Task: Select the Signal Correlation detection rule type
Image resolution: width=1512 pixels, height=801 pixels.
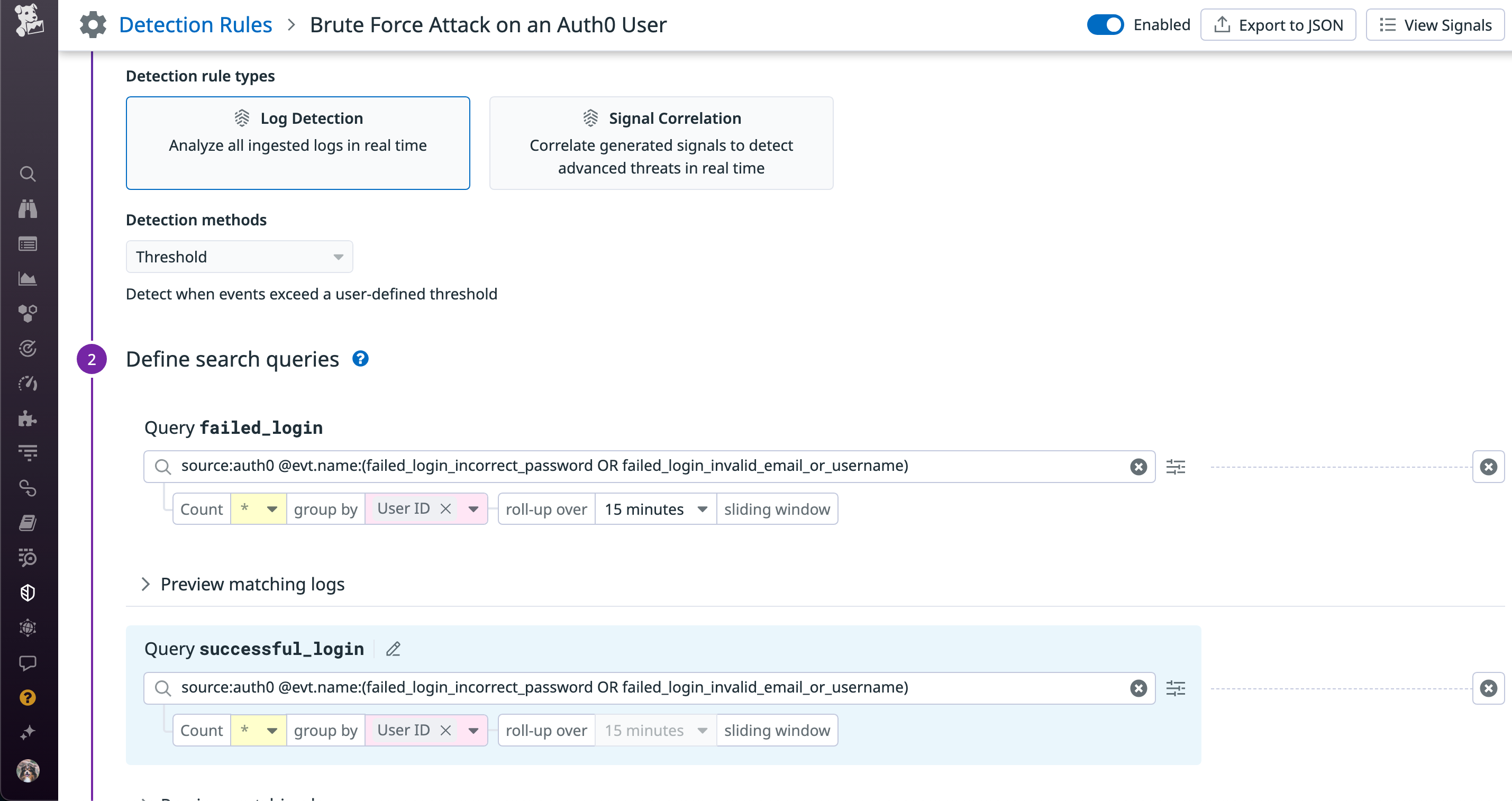Action: (661, 143)
